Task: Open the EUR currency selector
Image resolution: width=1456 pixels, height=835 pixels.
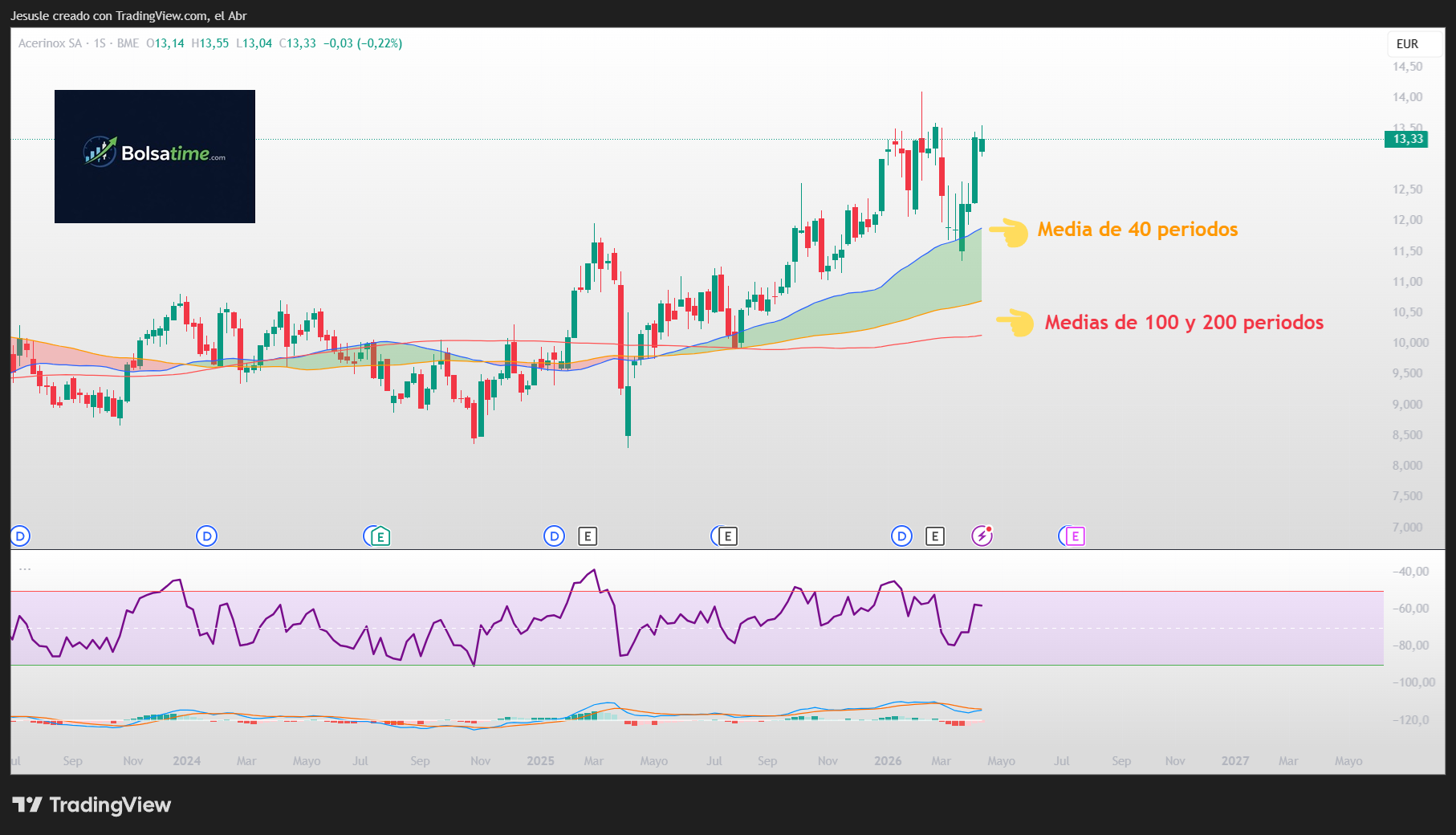Action: tap(1407, 44)
